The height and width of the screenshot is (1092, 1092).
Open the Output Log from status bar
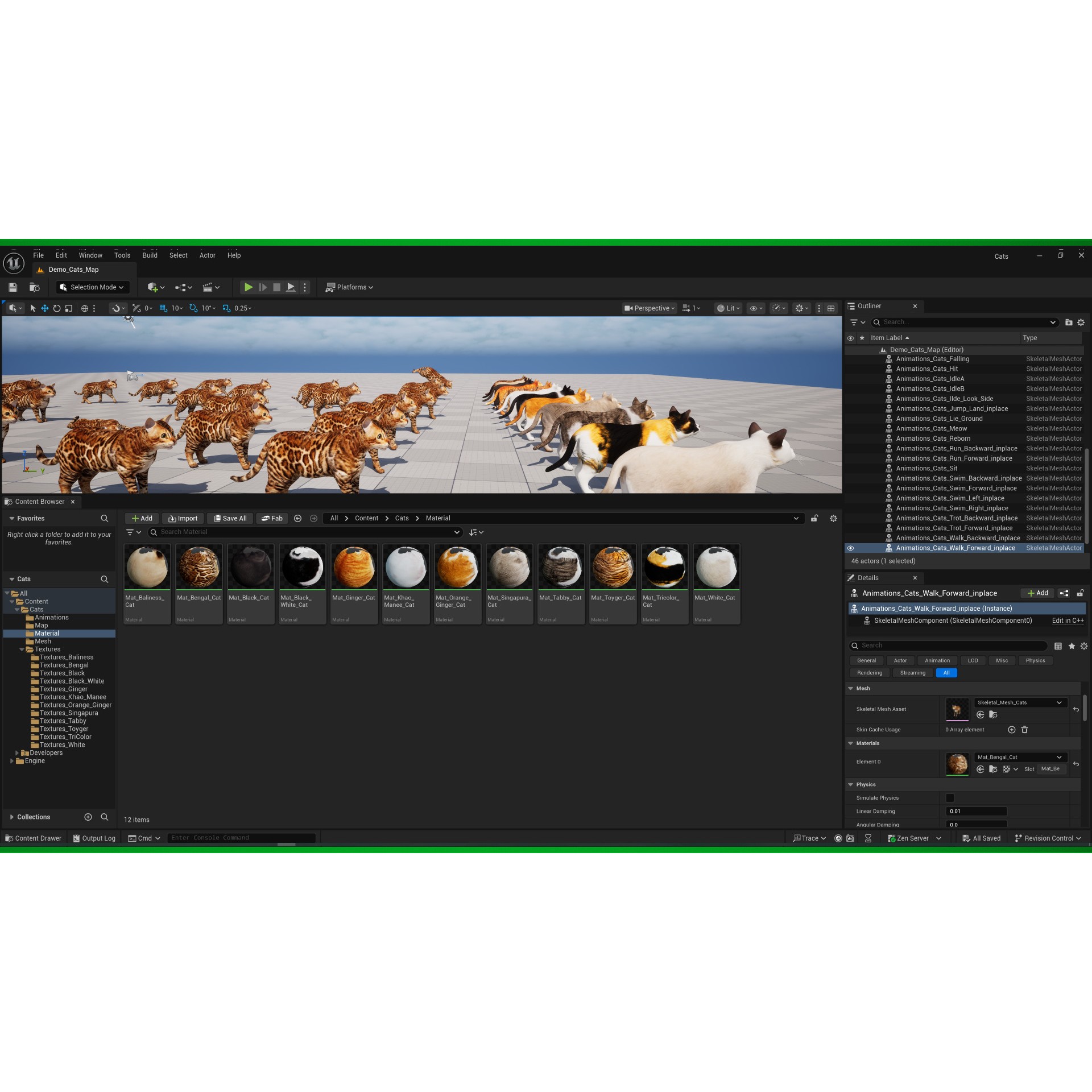pos(94,838)
